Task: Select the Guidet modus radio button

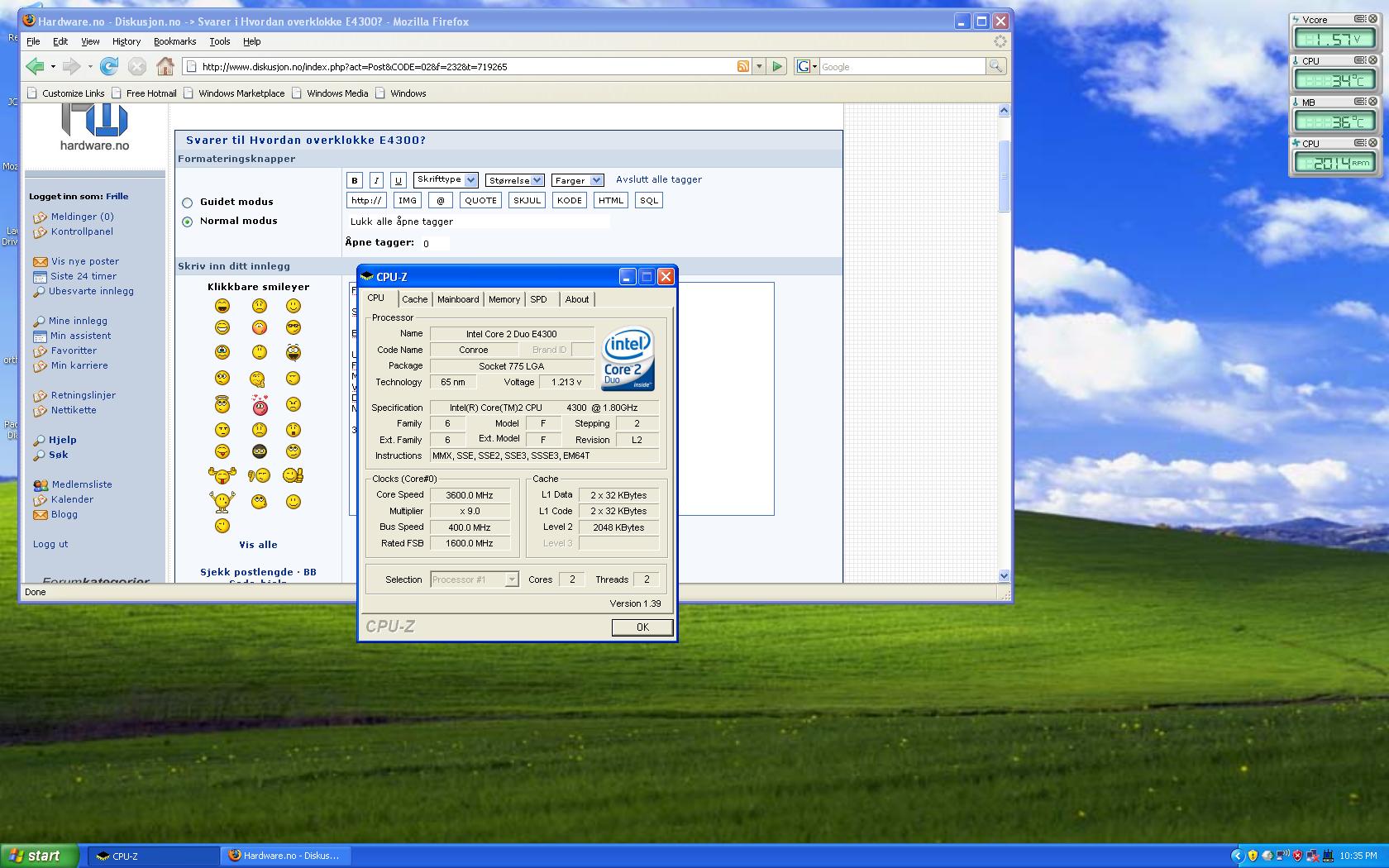Action: click(x=187, y=203)
